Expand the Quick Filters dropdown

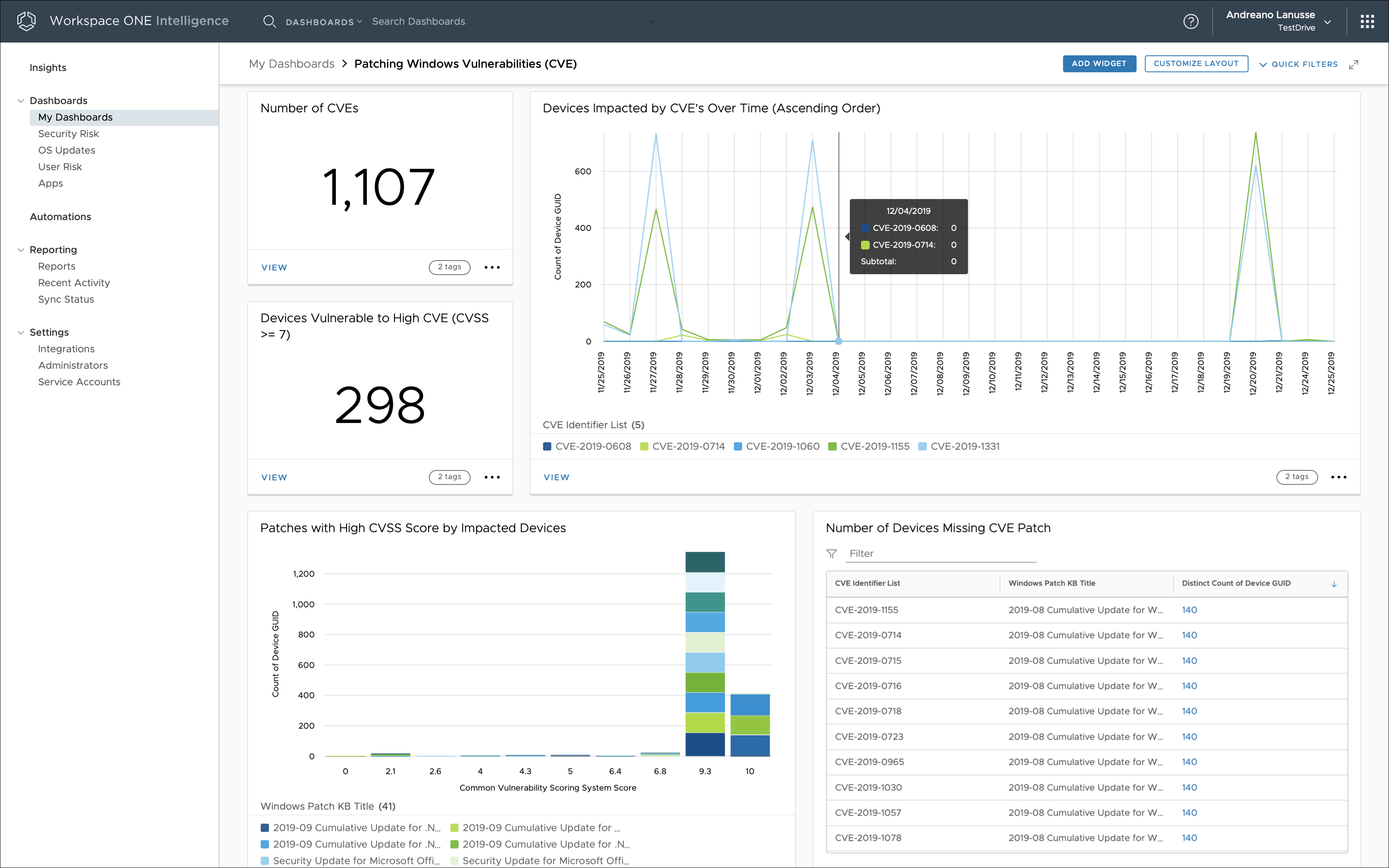point(1298,64)
